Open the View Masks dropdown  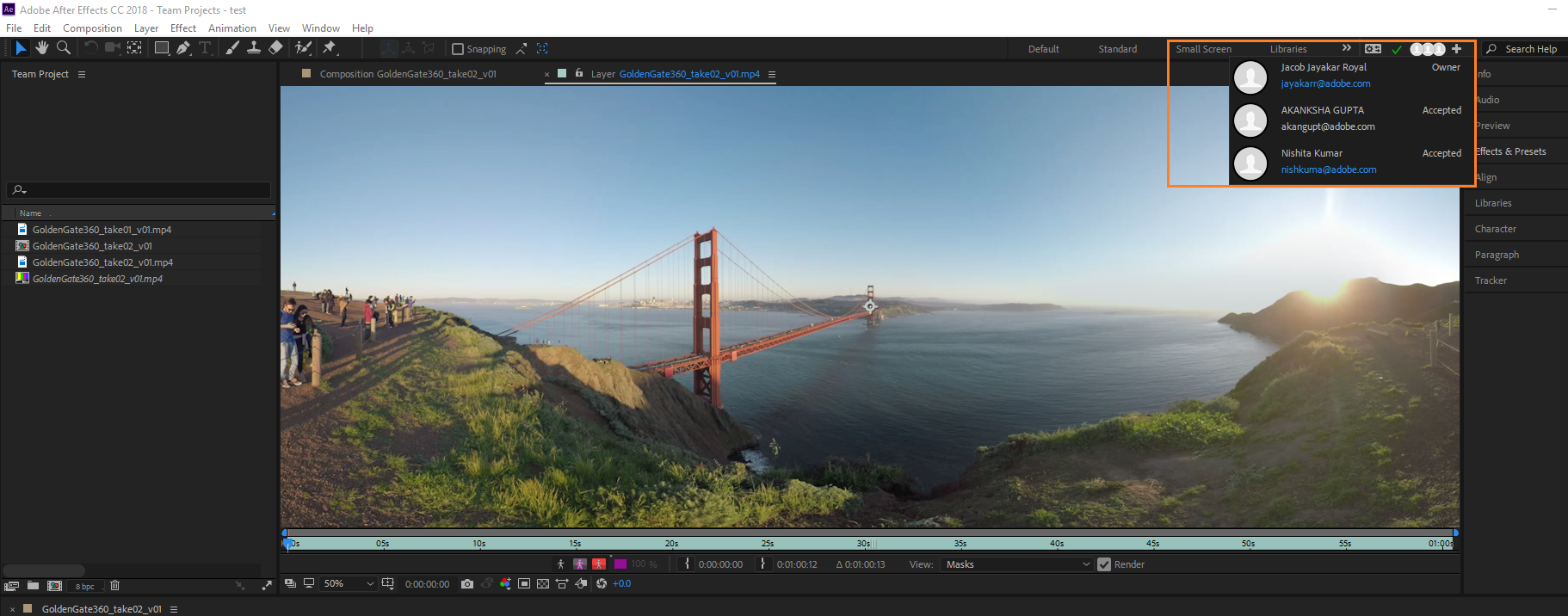pos(1018,564)
